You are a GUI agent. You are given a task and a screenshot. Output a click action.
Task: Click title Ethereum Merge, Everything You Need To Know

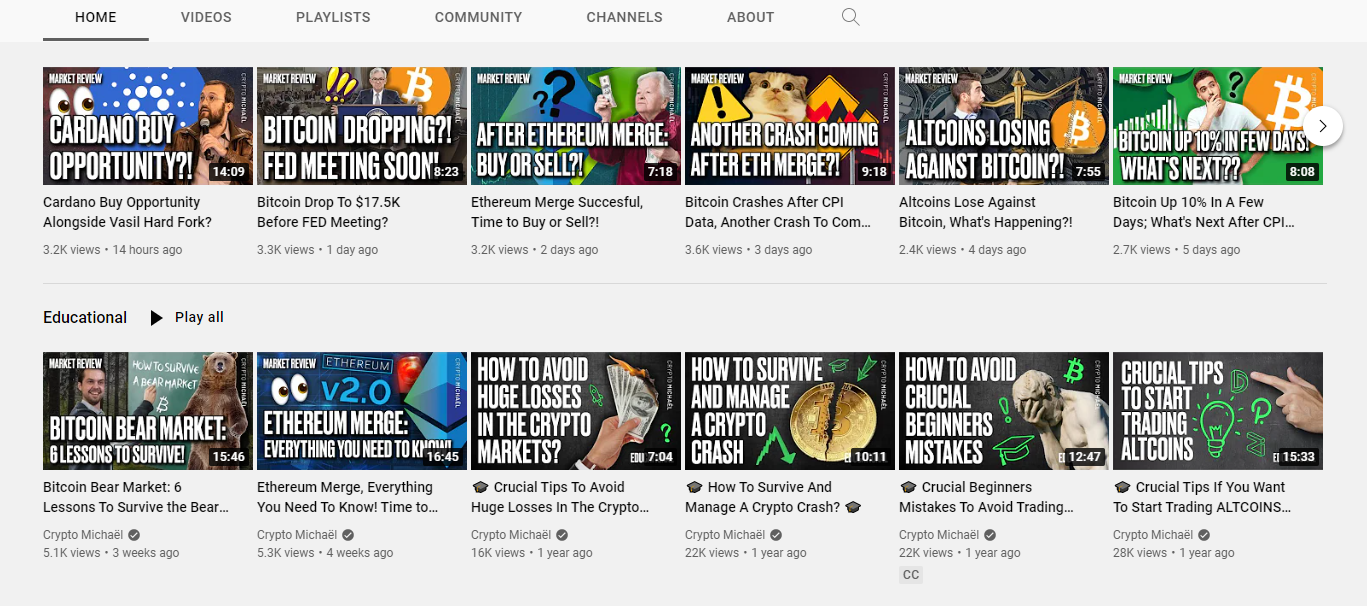[348, 497]
